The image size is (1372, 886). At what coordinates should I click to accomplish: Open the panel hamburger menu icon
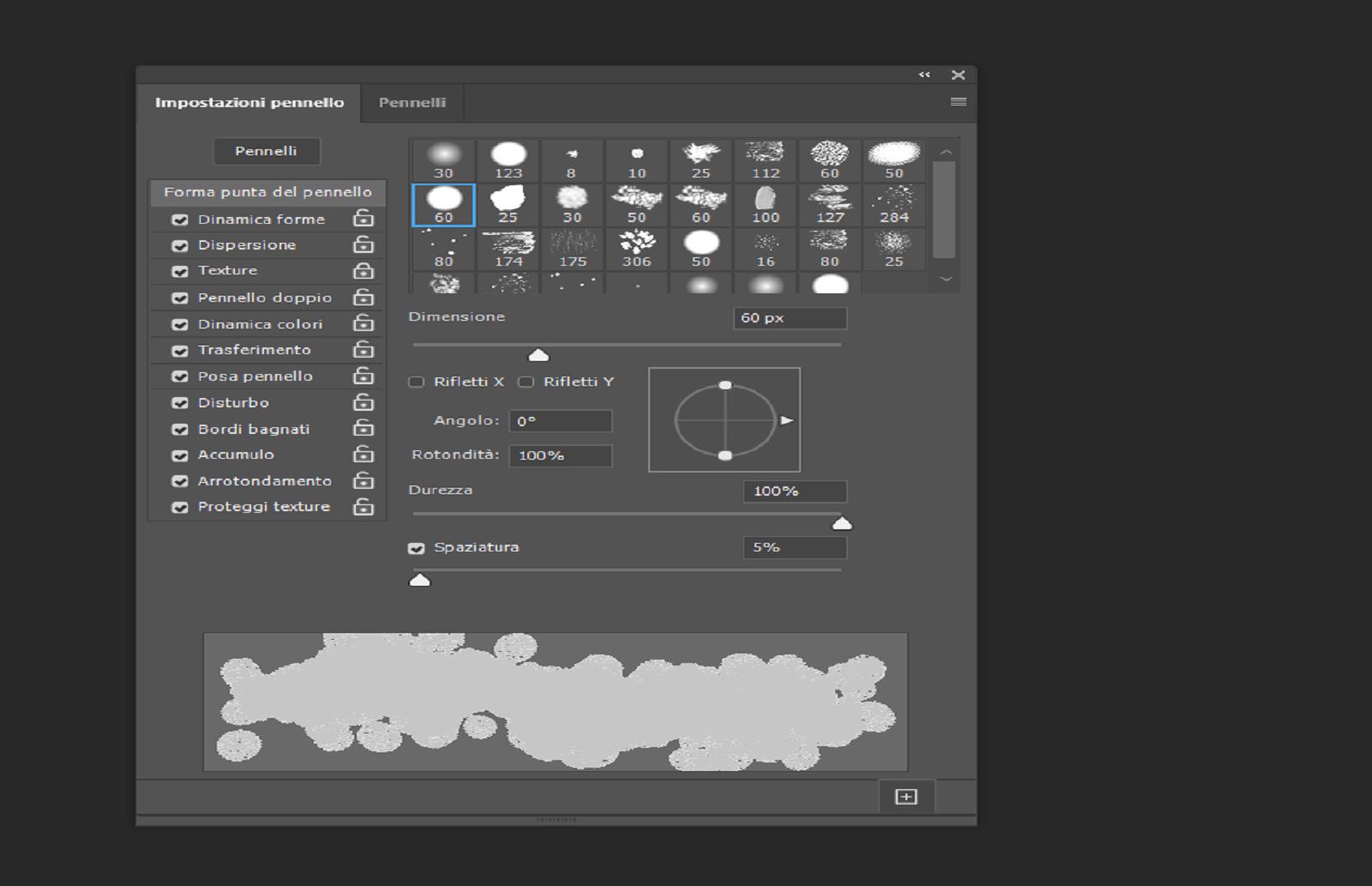tap(958, 102)
